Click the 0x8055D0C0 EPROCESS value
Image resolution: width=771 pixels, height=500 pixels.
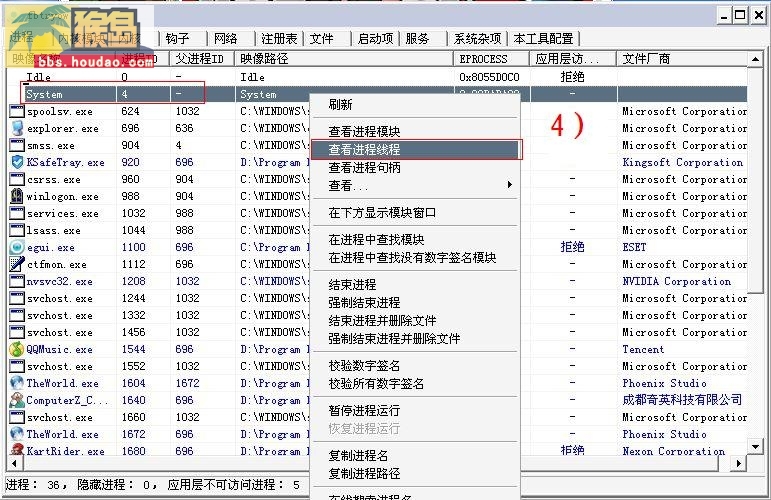pyautogui.click(x=489, y=77)
